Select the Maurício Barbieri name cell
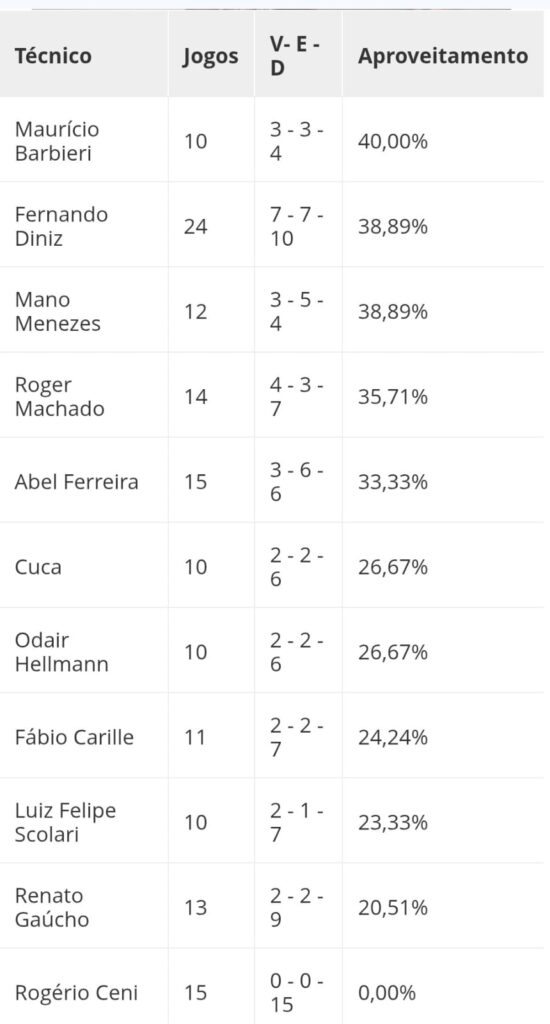 point(57,141)
